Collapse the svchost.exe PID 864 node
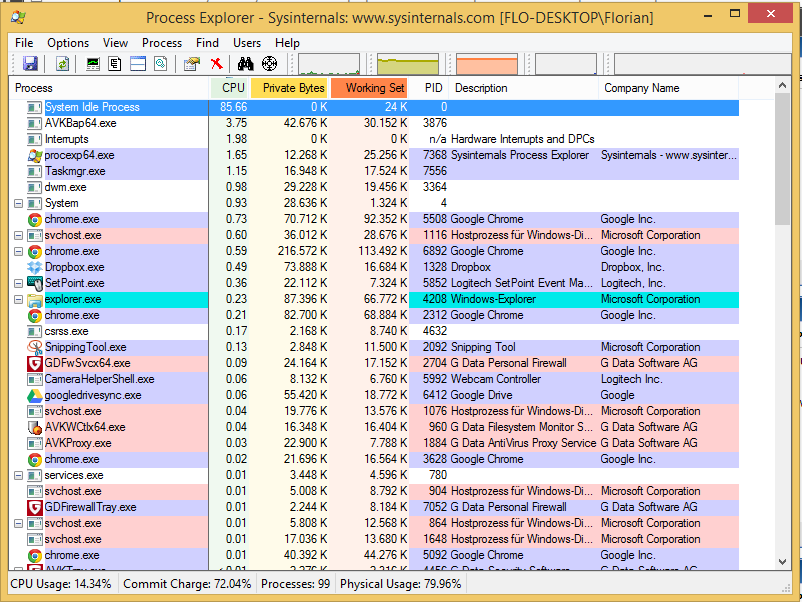The height and width of the screenshot is (602, 802). coord(18,523)
